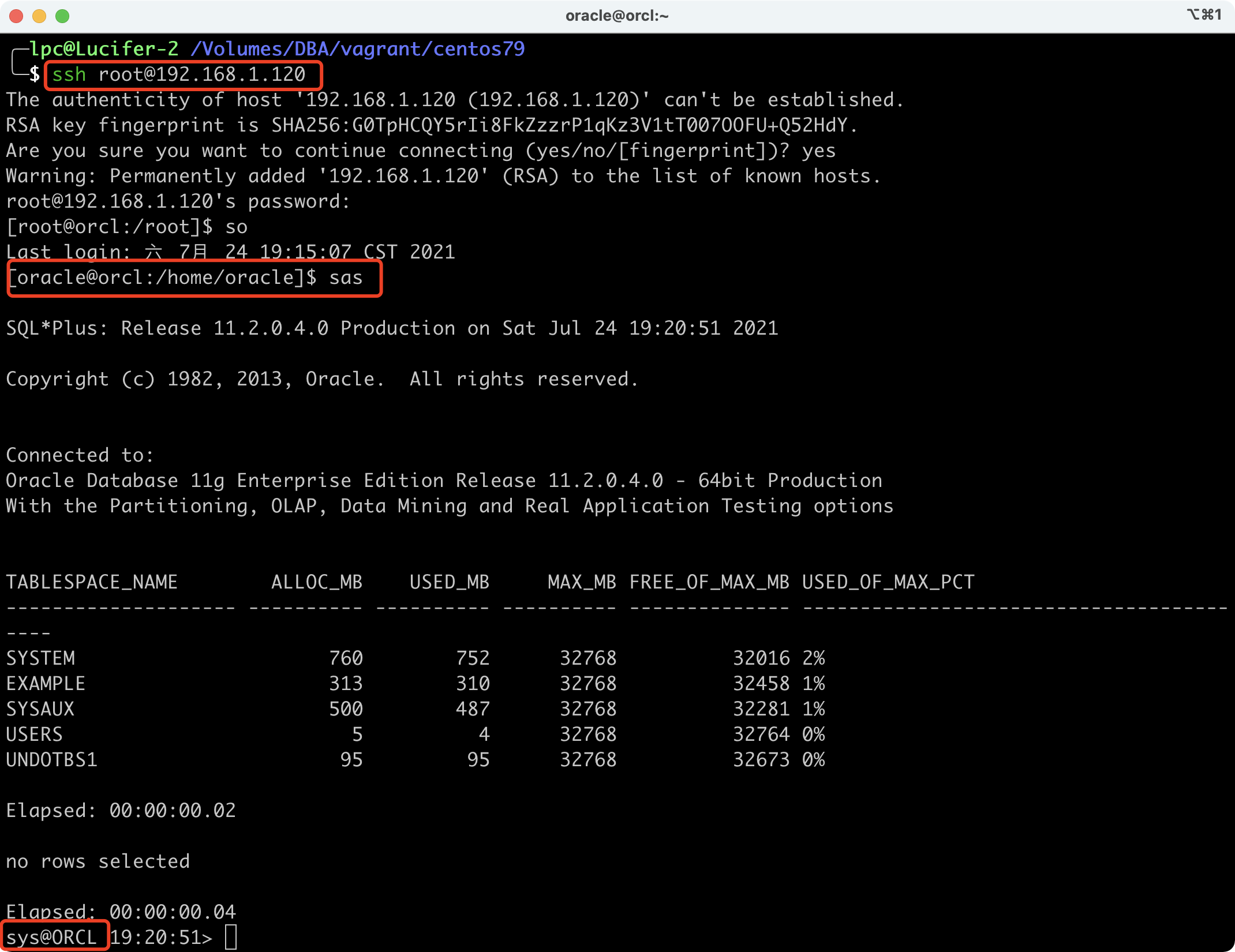Viewport: 1235px width, 952px height.
Task: Click the SYSTEM USED_MB value 752
Action: tap(473, 658)
